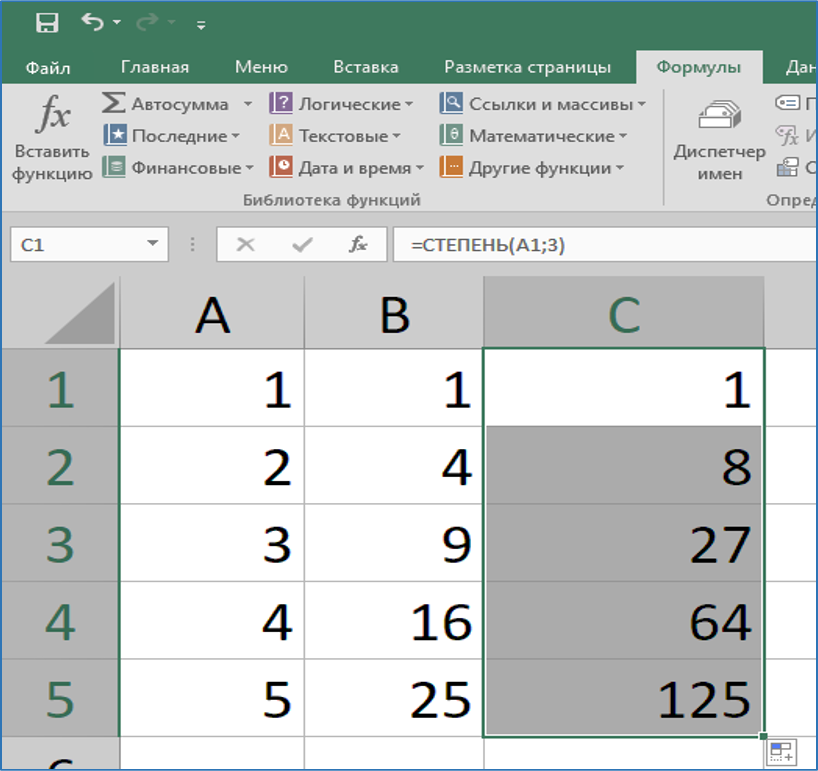Viewport: 818px width, 771px height.
Task: Select column A header
Action: (212, 313)
